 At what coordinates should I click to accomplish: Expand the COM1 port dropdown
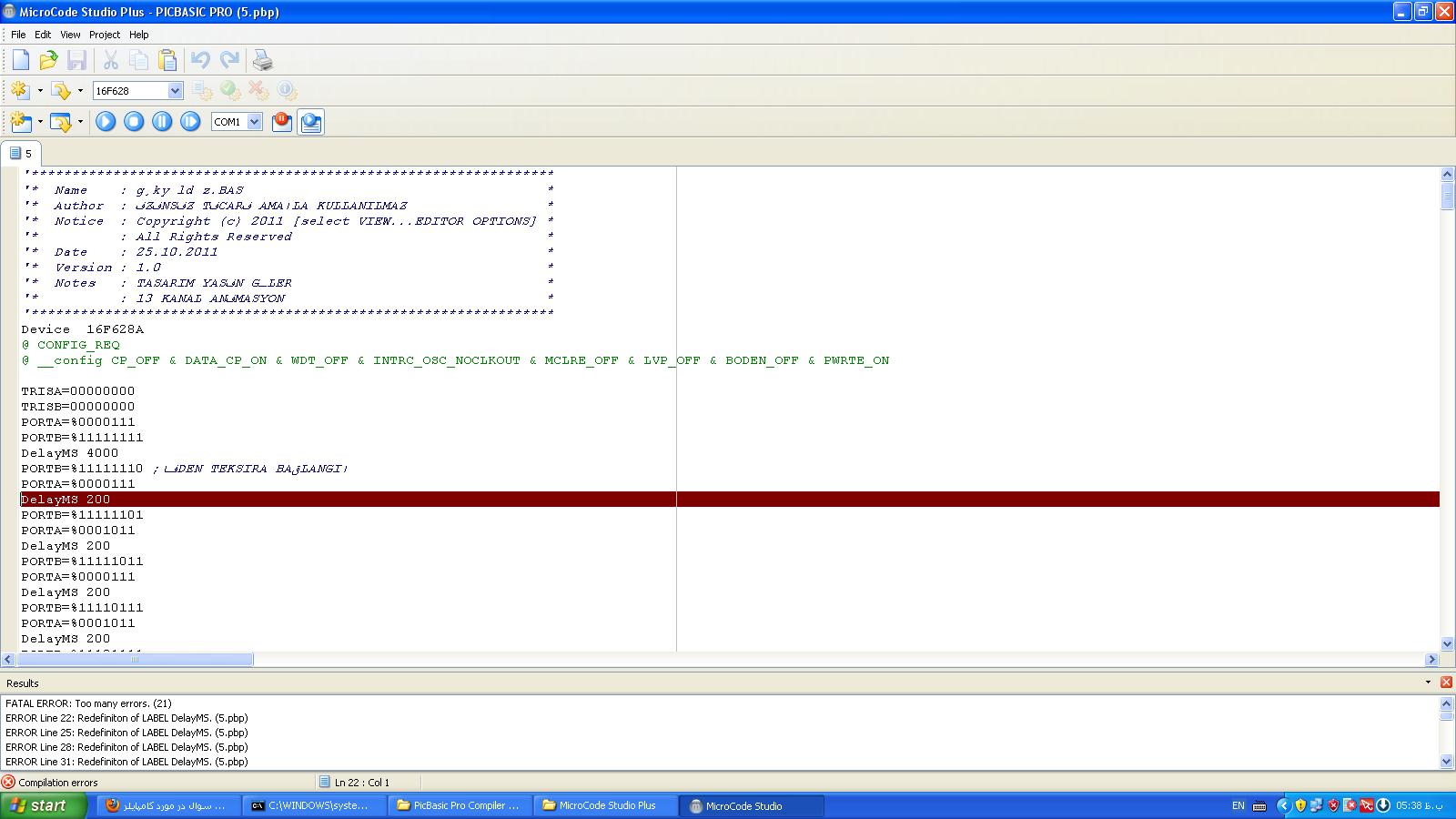[x=254, y=122]
